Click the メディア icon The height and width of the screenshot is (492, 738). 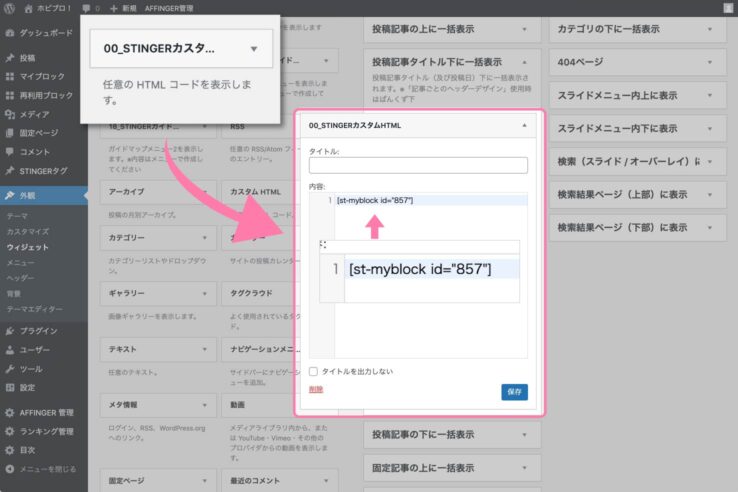10,114
